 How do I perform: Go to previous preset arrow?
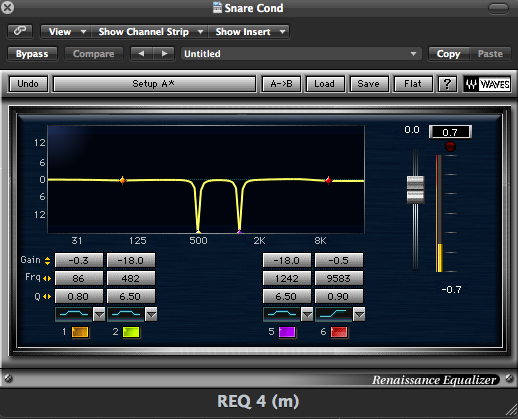click(142, 54)
